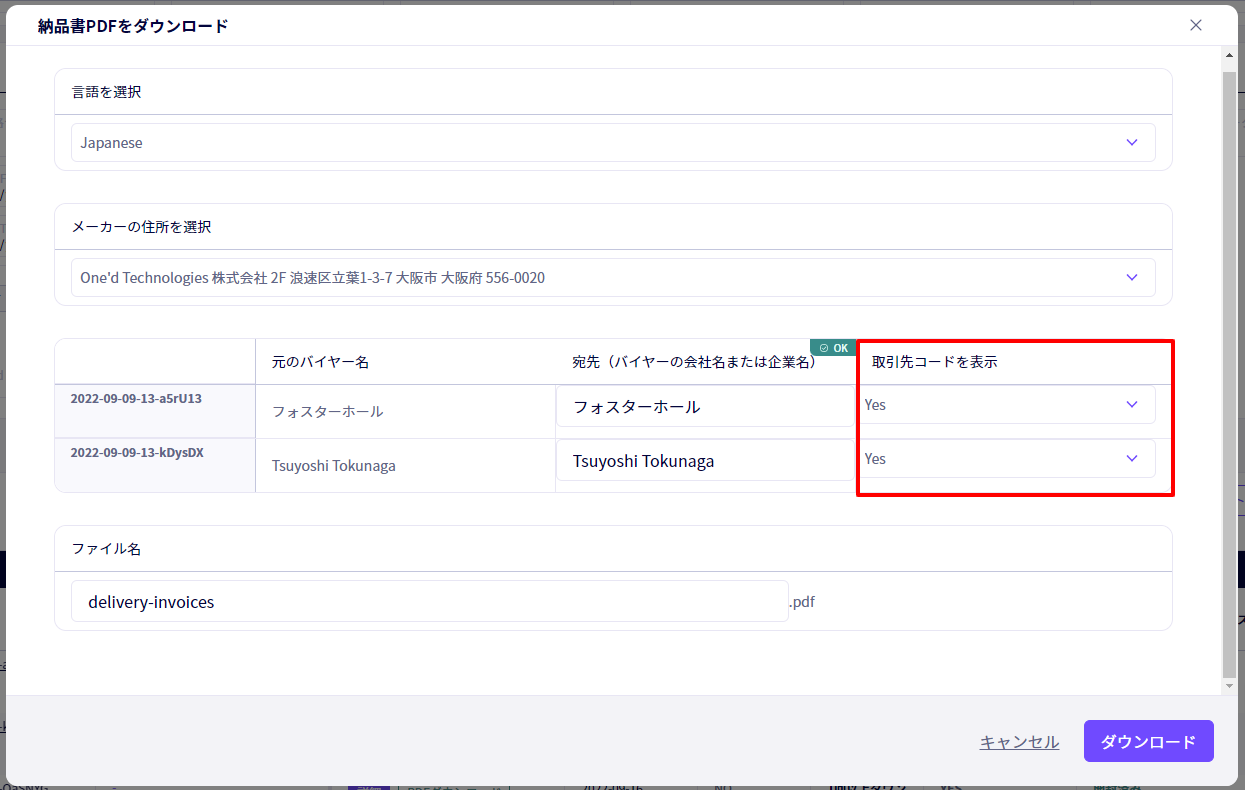1245x790 pixels.
Task: Click the ファイル名 section label
Action: click(x=106, y=549)
